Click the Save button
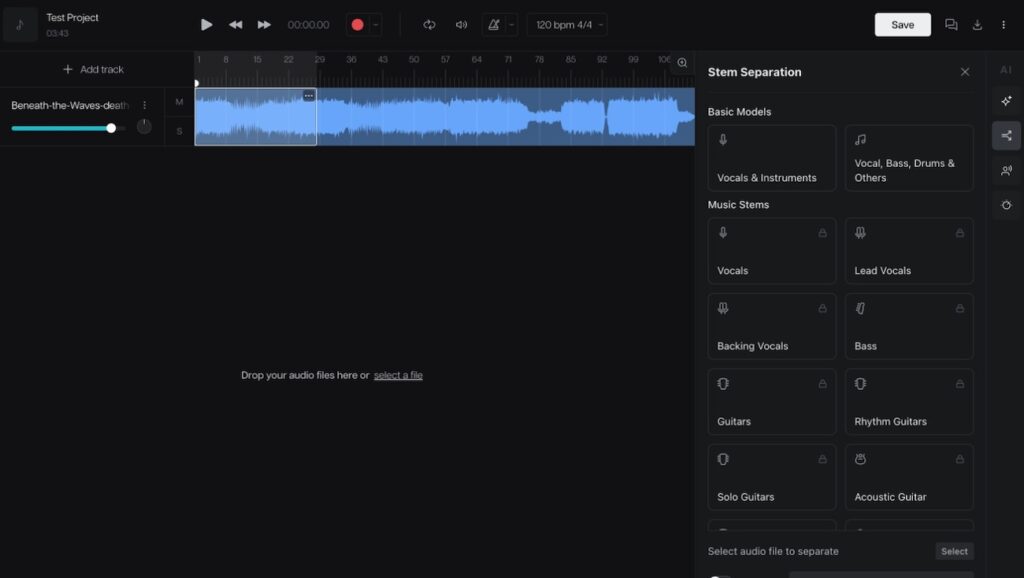This screenshot has width=1024, height=578. [x=901, y=24]
